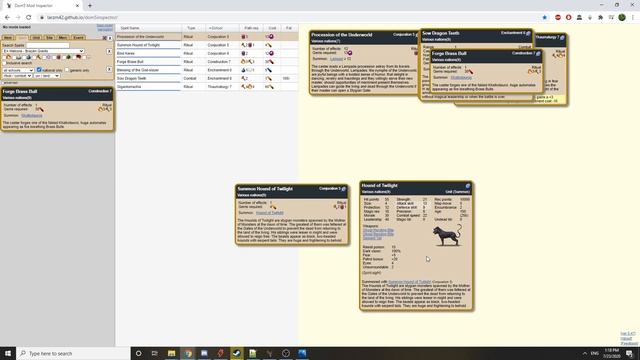Select Forge Brass Bull table row

point(207,62)
